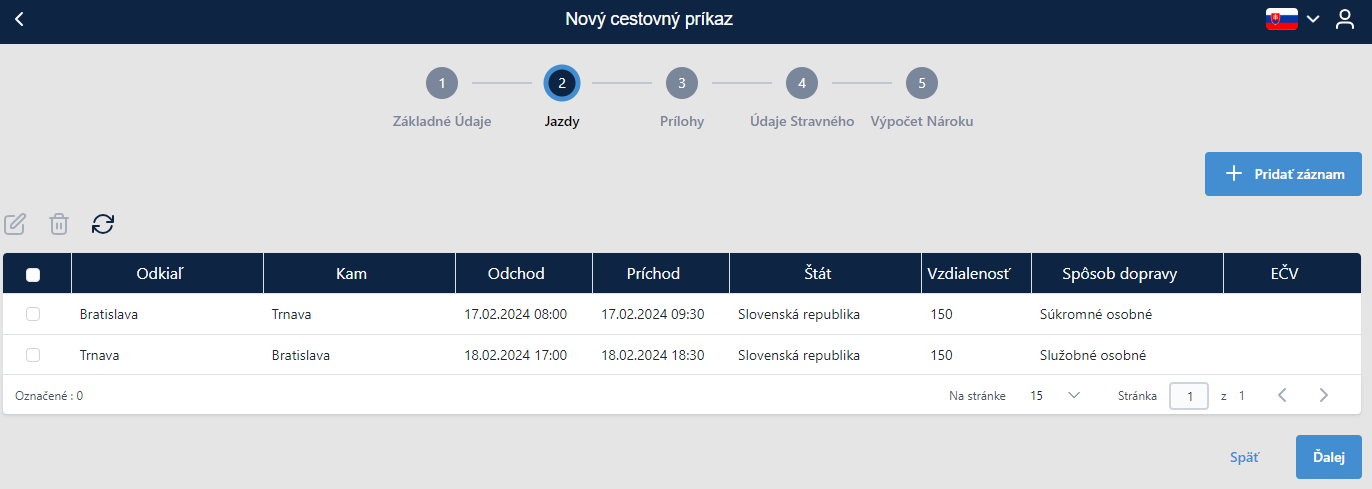Open the user profile icon
This screenshot has height=489, width=1372.
coord(1345,20)
